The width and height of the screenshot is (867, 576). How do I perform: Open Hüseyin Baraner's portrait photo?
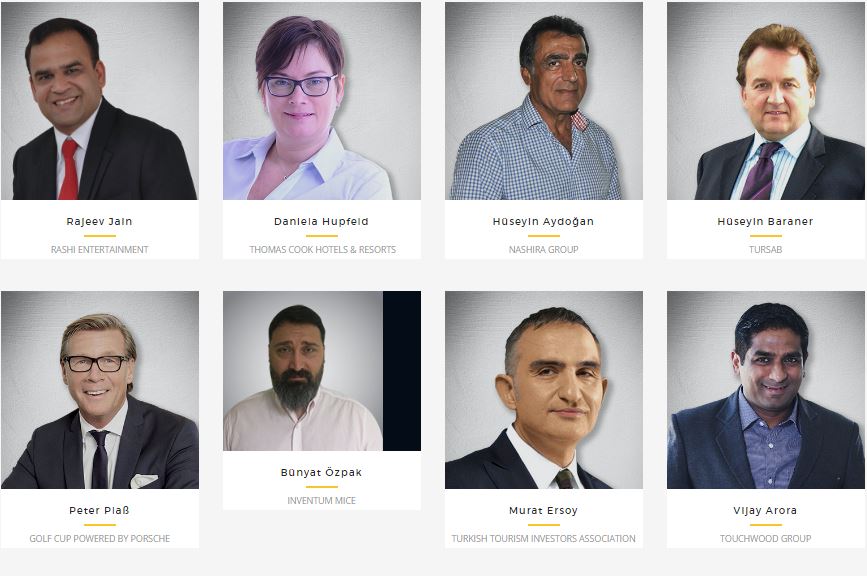pyautogui.click(x=766, y=101)
